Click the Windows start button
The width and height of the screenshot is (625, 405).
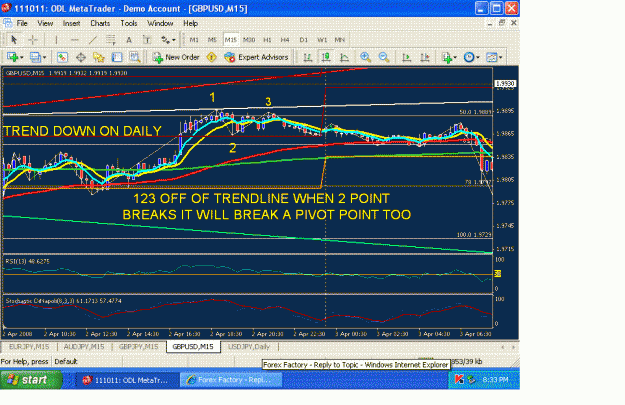coord(31,380)
